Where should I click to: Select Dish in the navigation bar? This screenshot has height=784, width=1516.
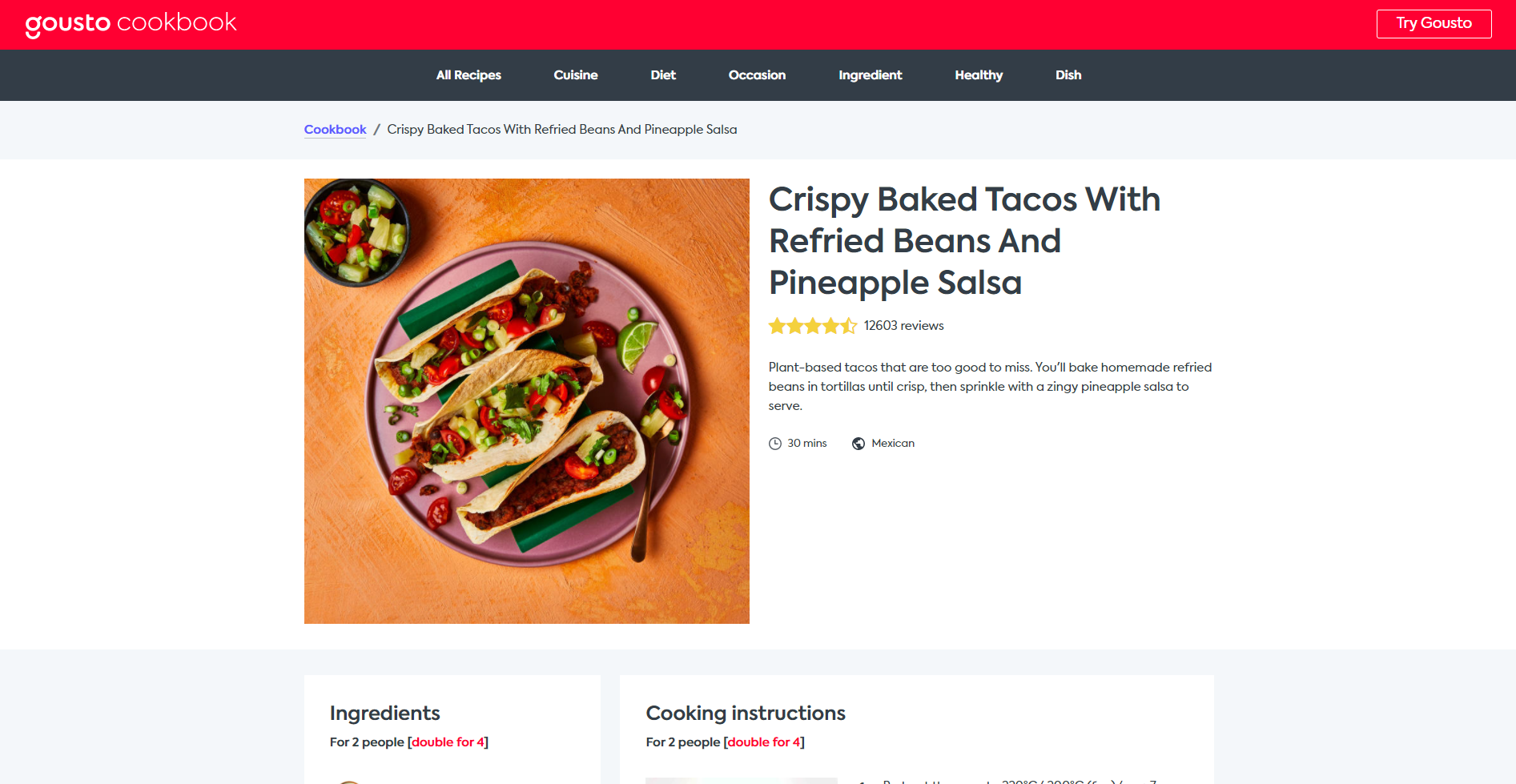[1068, 75]
